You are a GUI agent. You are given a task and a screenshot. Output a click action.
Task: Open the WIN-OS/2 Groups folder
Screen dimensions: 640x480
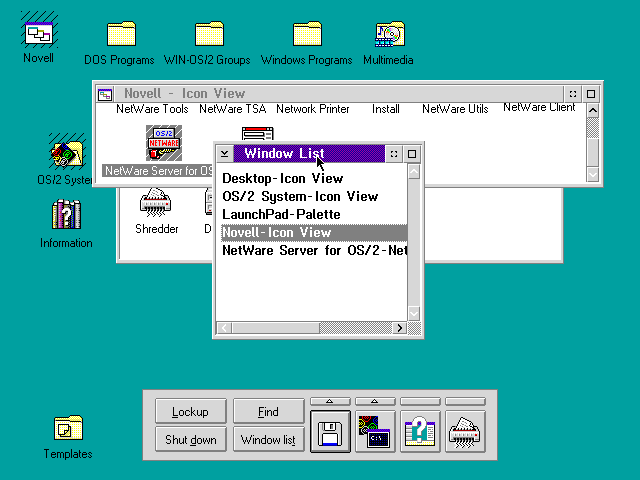click(x=209, y=33)
